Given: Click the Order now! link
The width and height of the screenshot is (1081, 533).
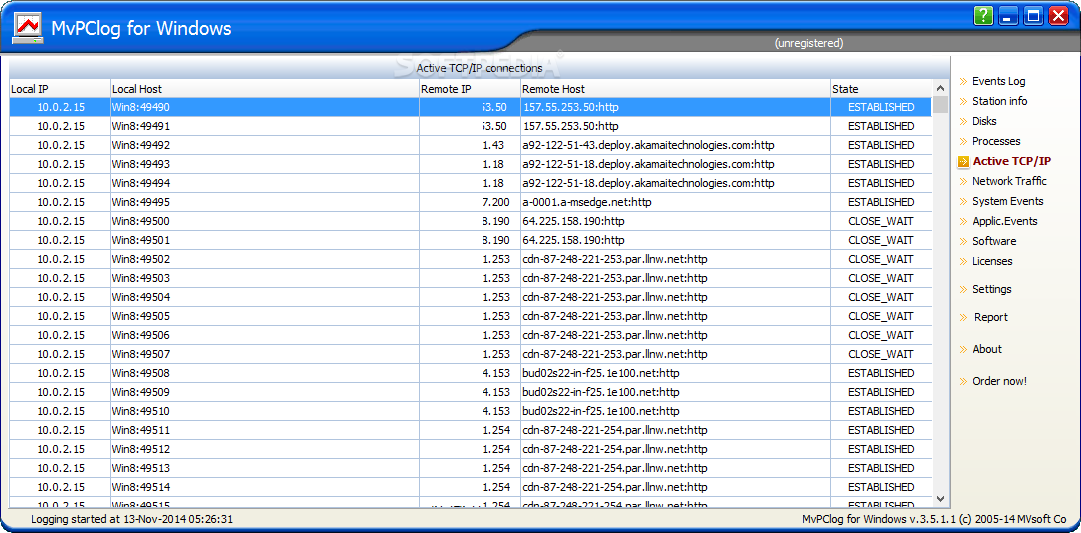Looking at the screenshot, I should [999, 381].
